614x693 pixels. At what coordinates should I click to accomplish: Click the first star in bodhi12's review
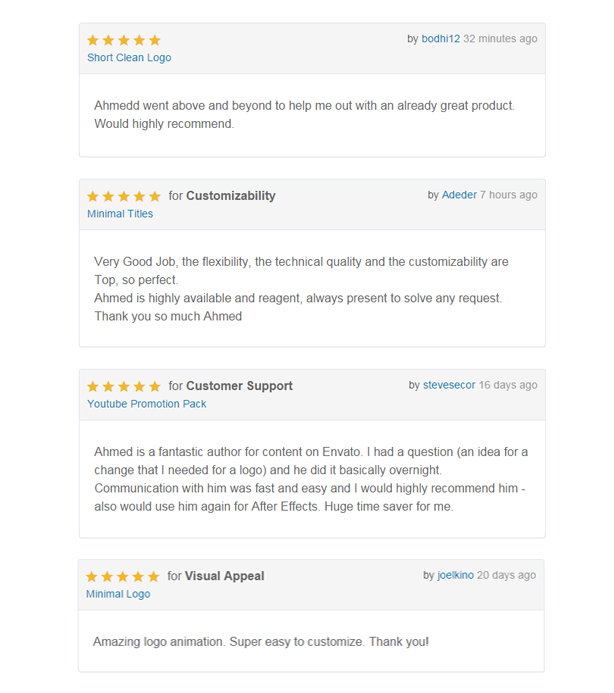(x=93, y=41)
